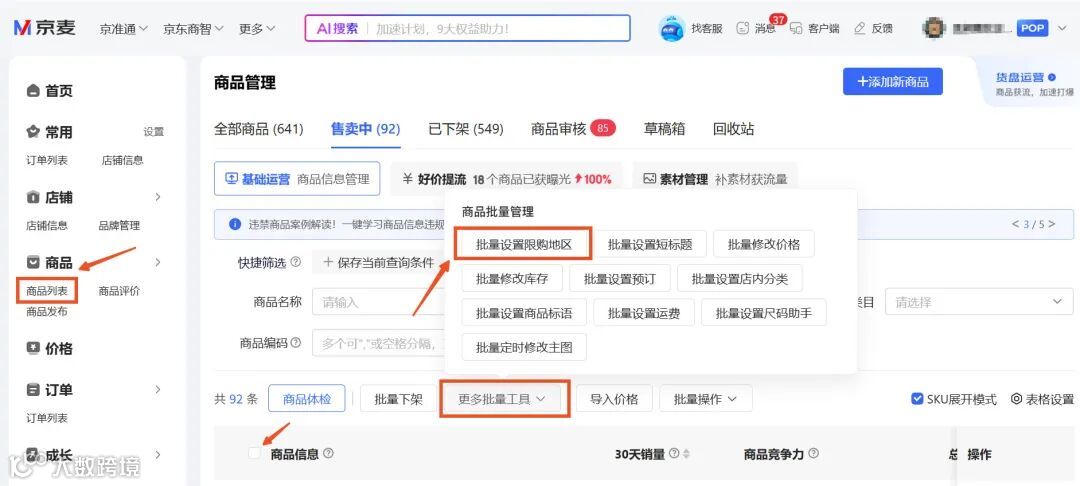Open the 找客服 robot icon
Viewport: 1080px width, 486px height.
point(672,28)
